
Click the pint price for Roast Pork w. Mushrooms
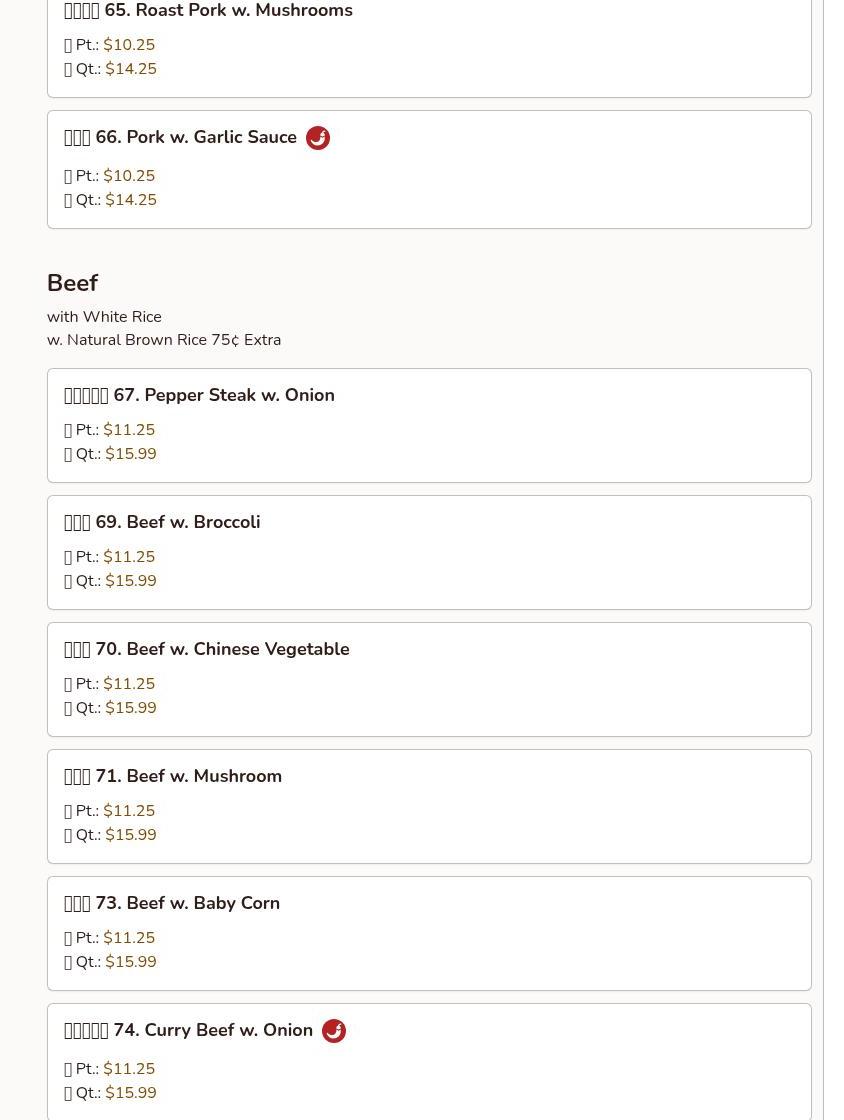129,45
